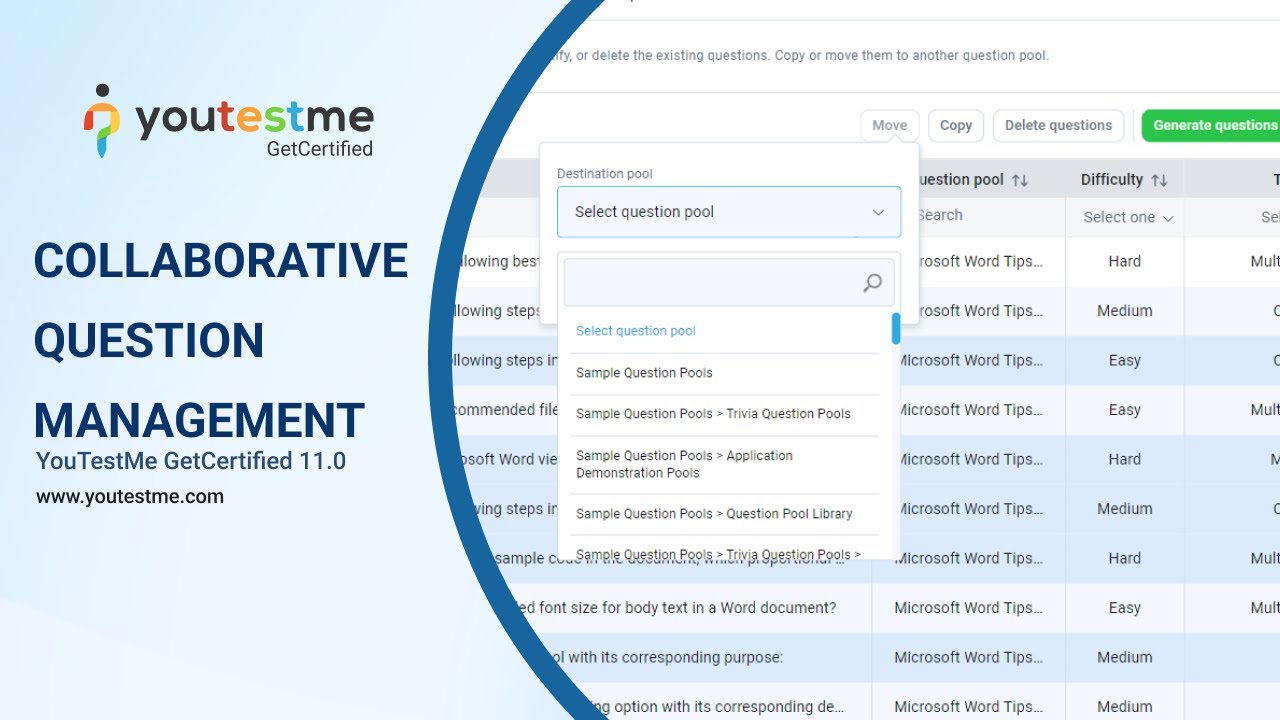Image resolution: width=1280 pixels, height=720 pixels.
Task: Click the www.youtestme.com link text
Action: [130, 497]
